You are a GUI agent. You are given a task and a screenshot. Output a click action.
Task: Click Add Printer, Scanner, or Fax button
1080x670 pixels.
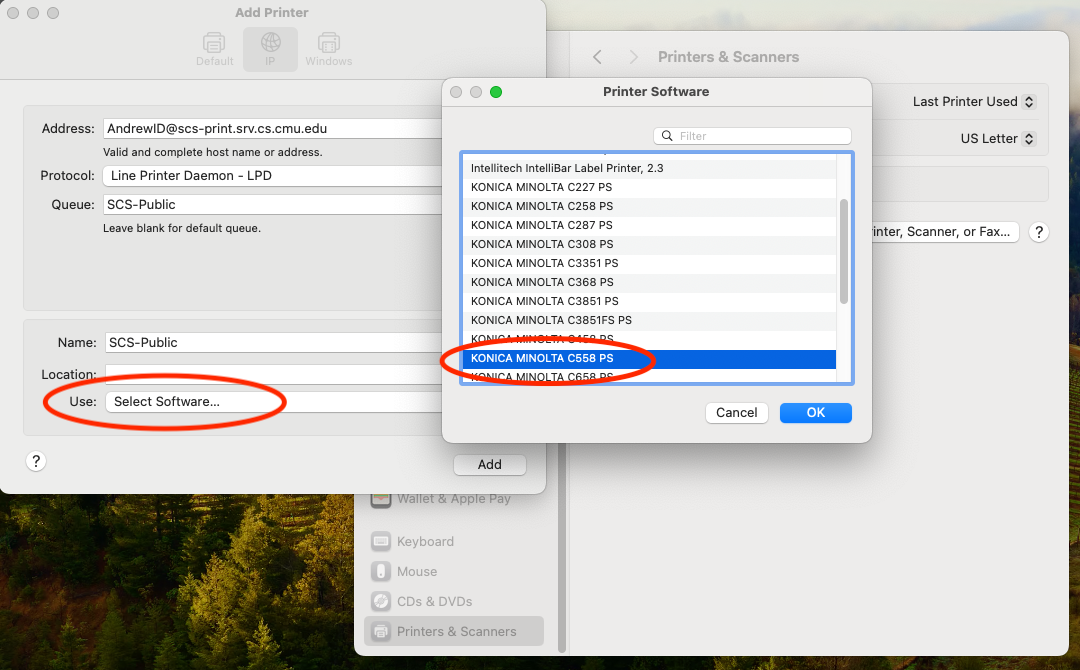[x=945, y=232]
